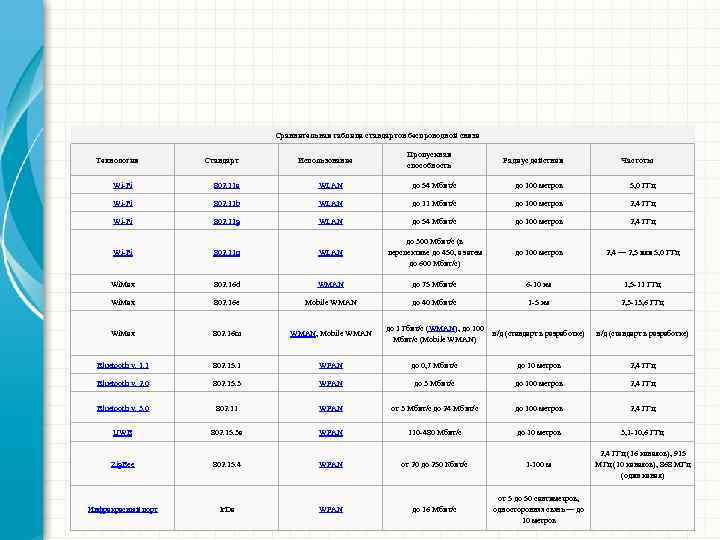
Task: Select the 802.15.4 standard cell
Action: [x=226, y=465]
